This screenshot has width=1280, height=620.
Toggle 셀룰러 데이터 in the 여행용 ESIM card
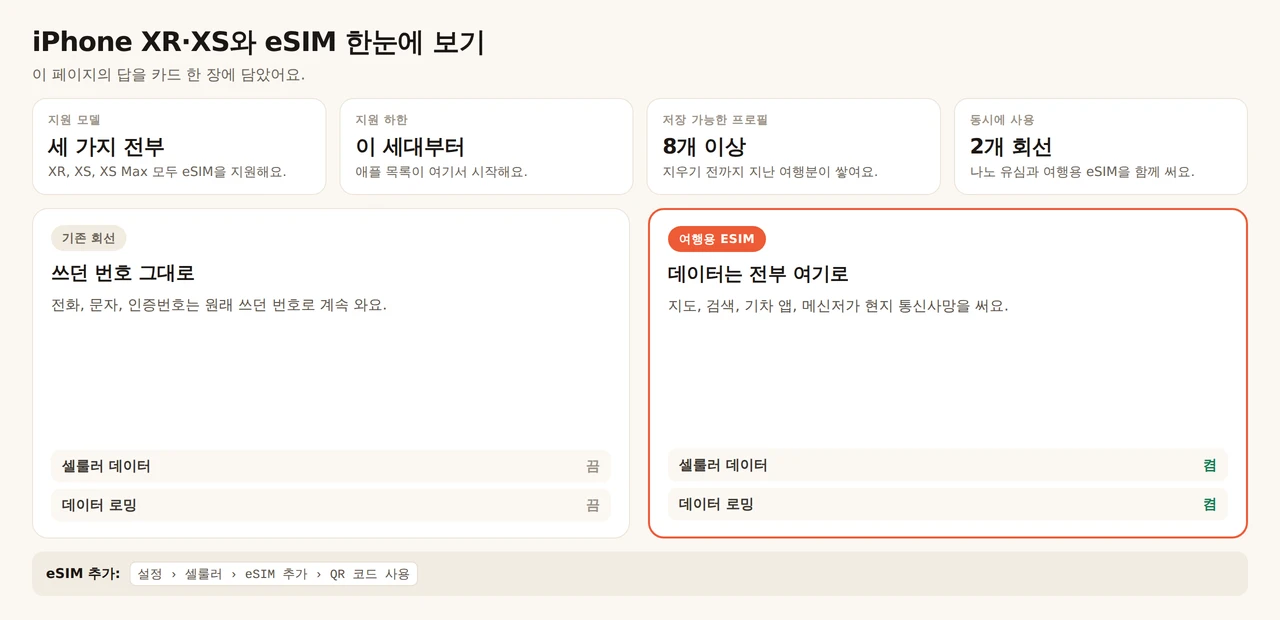point(948,465)
